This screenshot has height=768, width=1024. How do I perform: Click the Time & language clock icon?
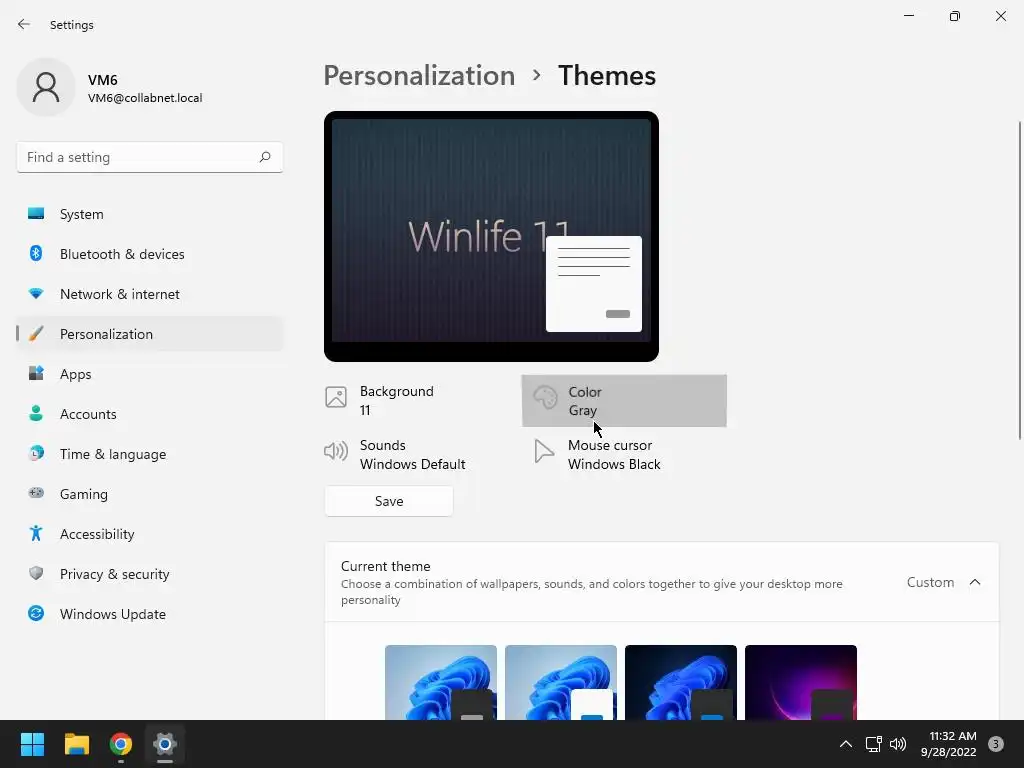[36, 453]
